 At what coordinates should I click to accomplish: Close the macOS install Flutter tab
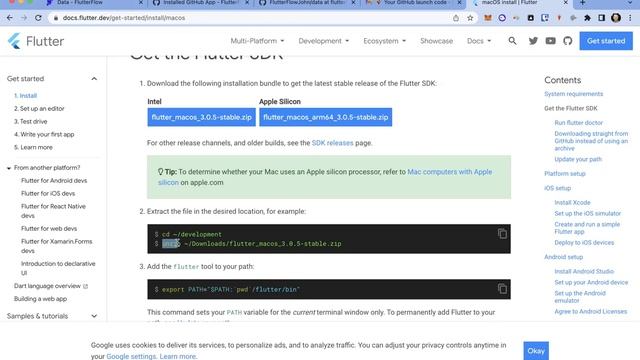[565, 3]
